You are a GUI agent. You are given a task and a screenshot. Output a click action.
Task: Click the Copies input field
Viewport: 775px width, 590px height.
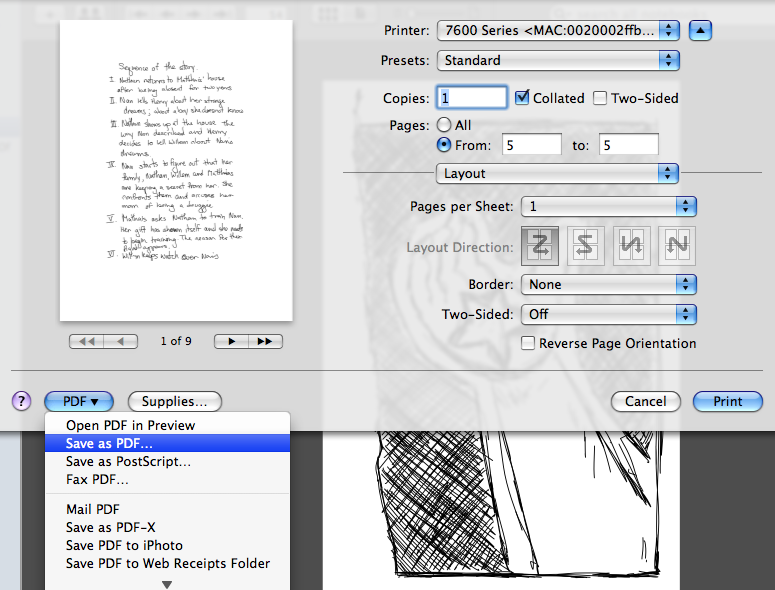coord(474,98)
